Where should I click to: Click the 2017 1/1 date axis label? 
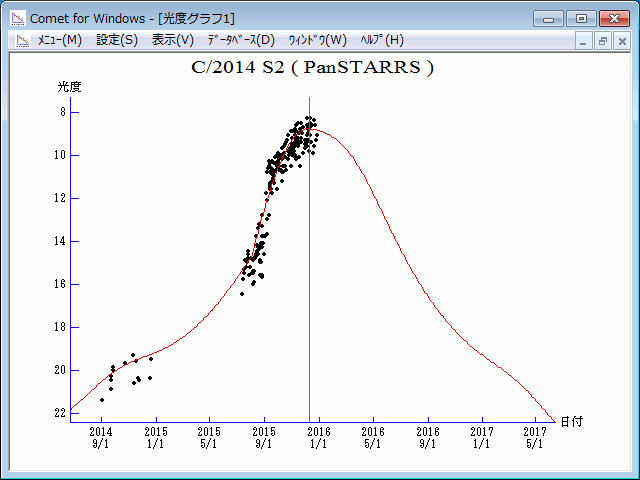coord(482,438)
